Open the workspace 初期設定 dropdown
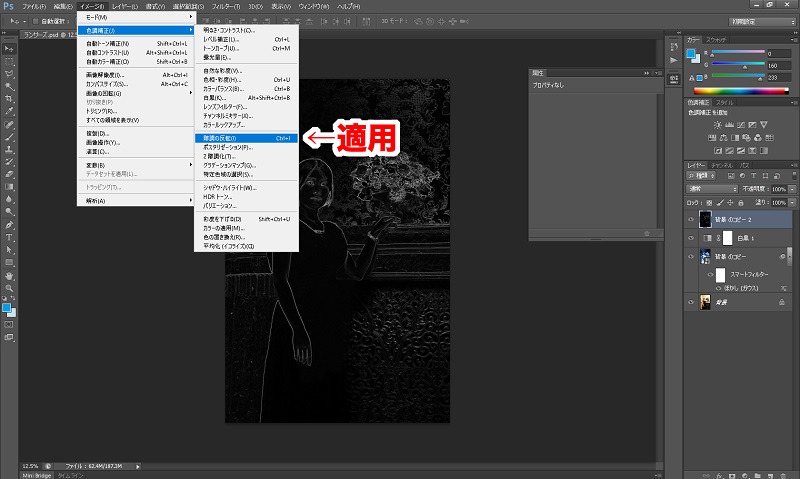This screenshot has height=479, width=800. tap(762, 21)
